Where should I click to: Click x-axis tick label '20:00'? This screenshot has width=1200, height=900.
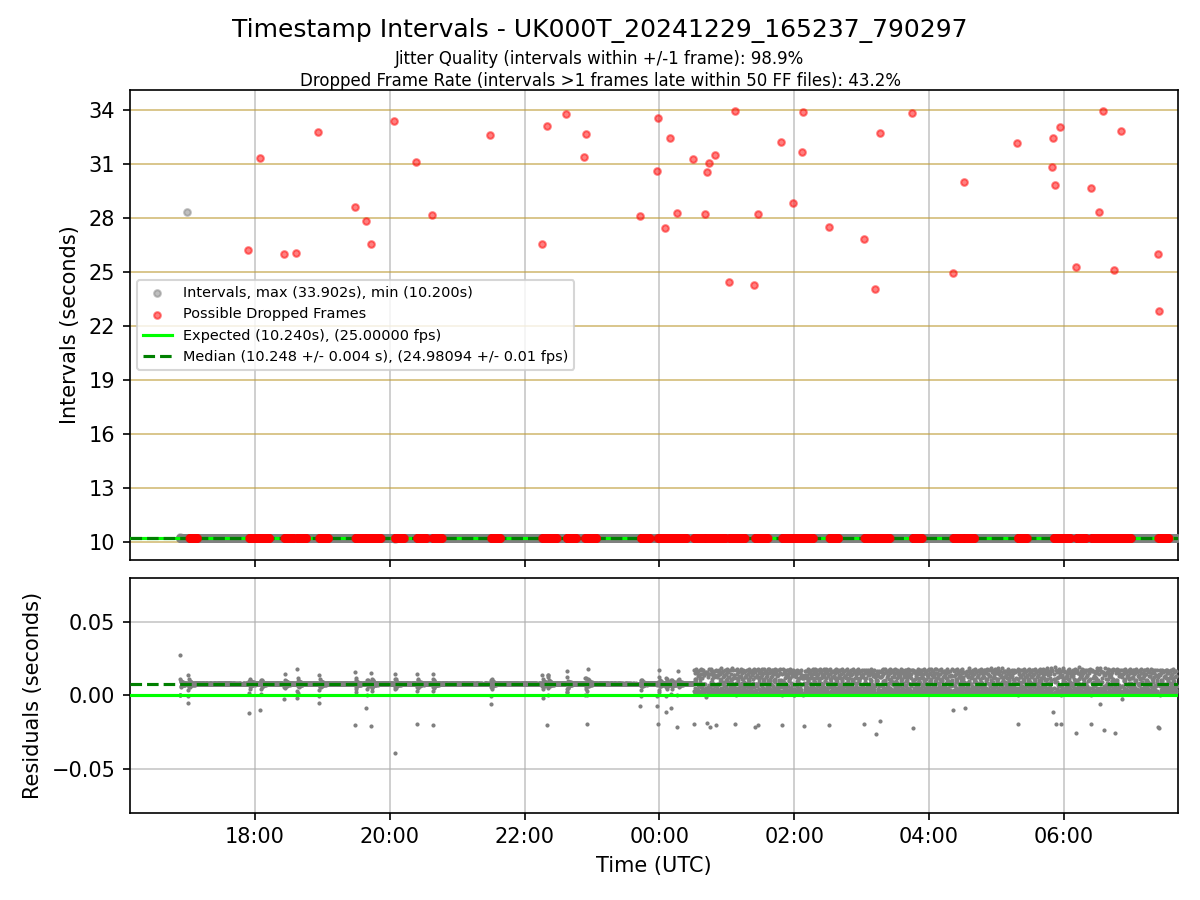pos(389,836)
